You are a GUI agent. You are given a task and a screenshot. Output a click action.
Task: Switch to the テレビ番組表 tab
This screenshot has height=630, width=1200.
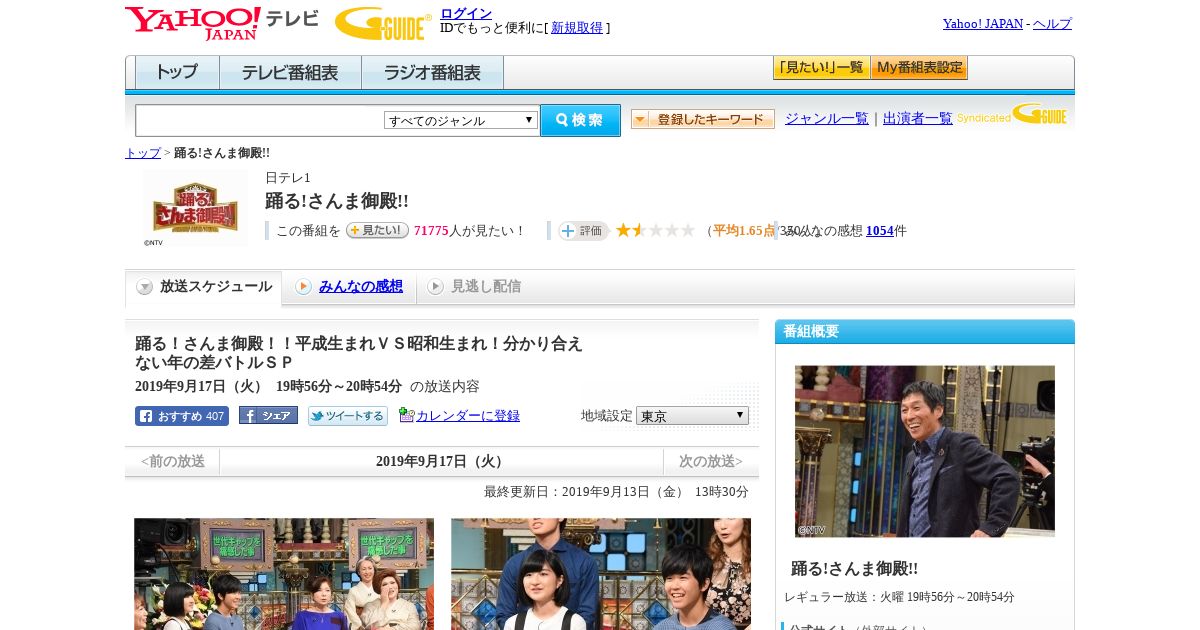pos(290,73)
